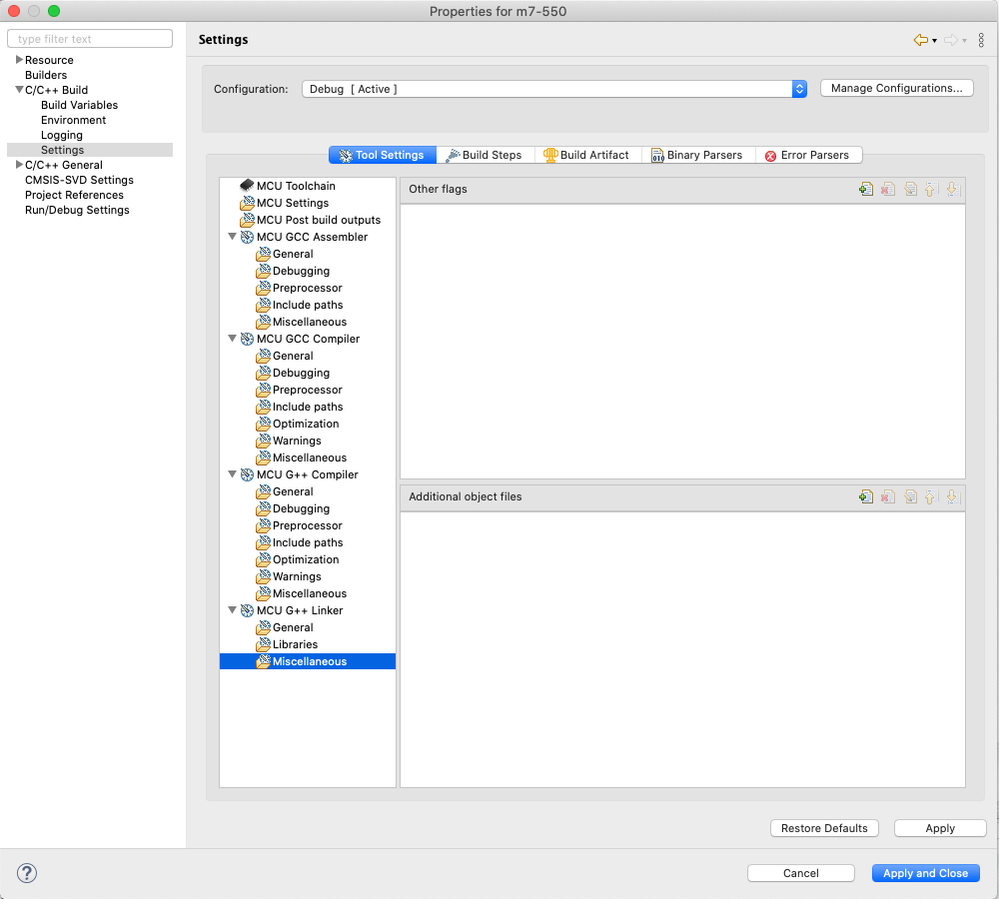The image size is (999, 899).
Task: Cancel the properties dialog
Action: (x=800, y=873)
